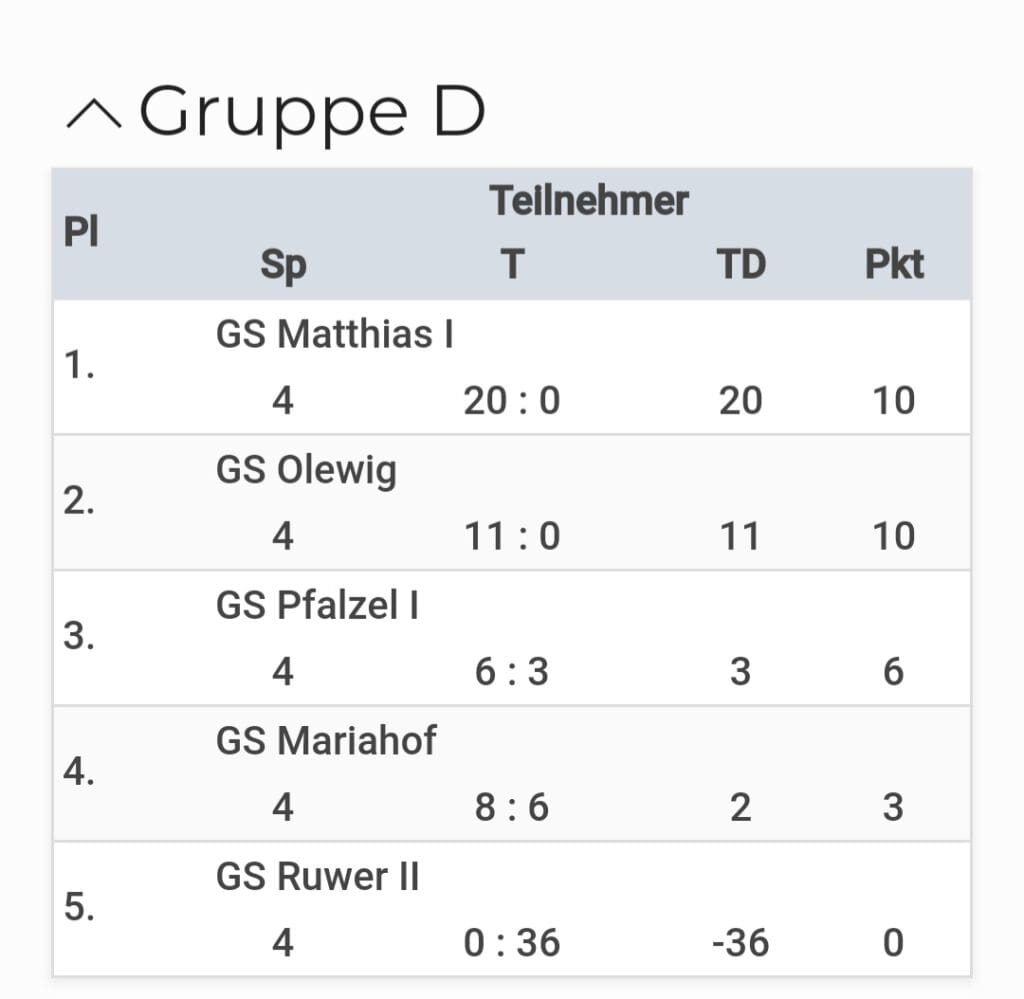Select the 8 : 6 score cell
The image size is (1024, 999).
pyautogui.click(x=512, y=807)
